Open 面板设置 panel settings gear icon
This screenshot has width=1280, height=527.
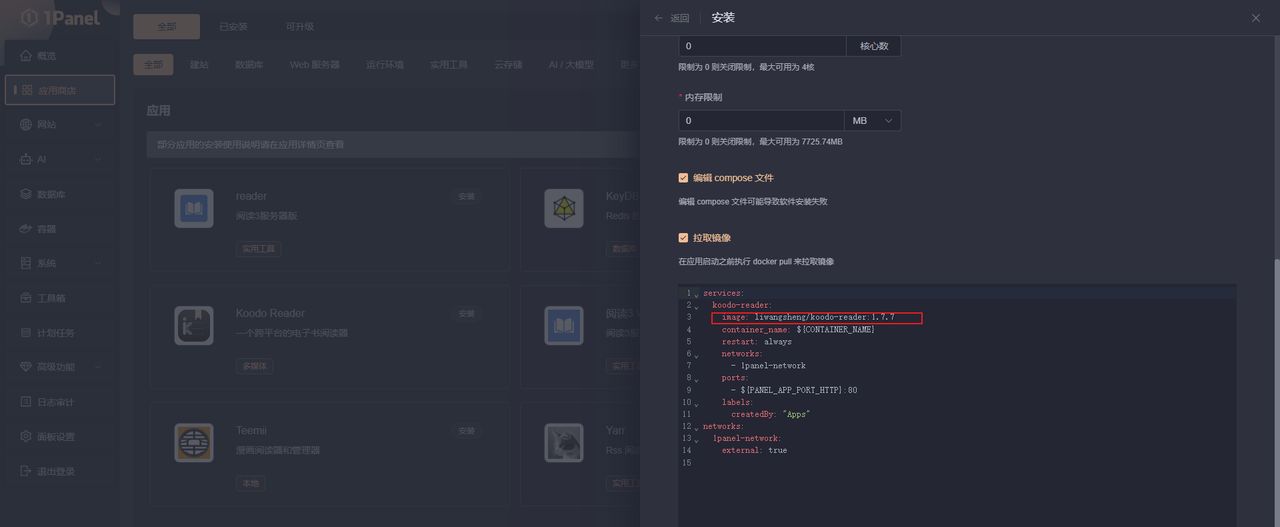point(27,437)
